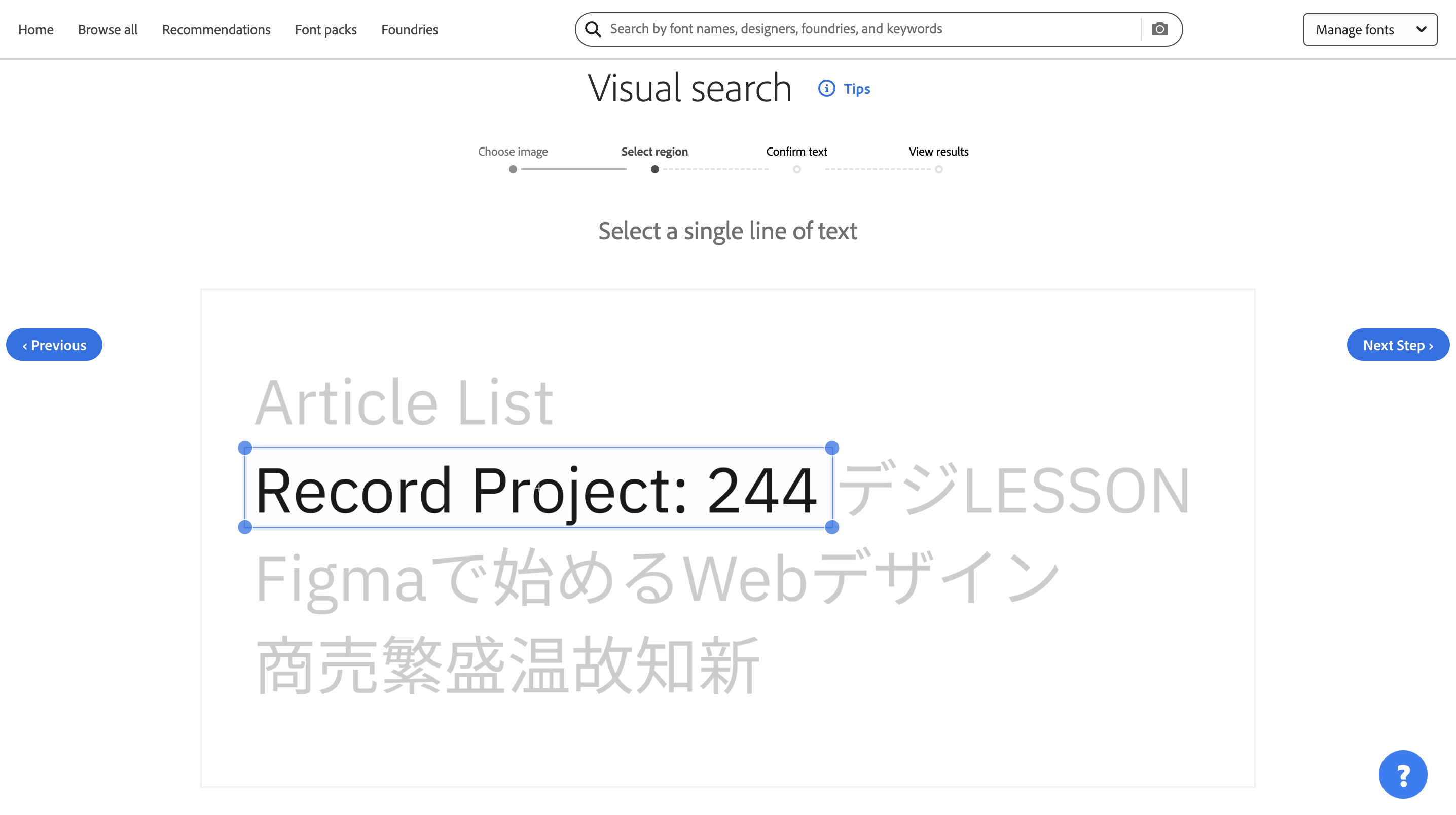
Task: Click the Choose image step dot
Action: pos(513,169)
